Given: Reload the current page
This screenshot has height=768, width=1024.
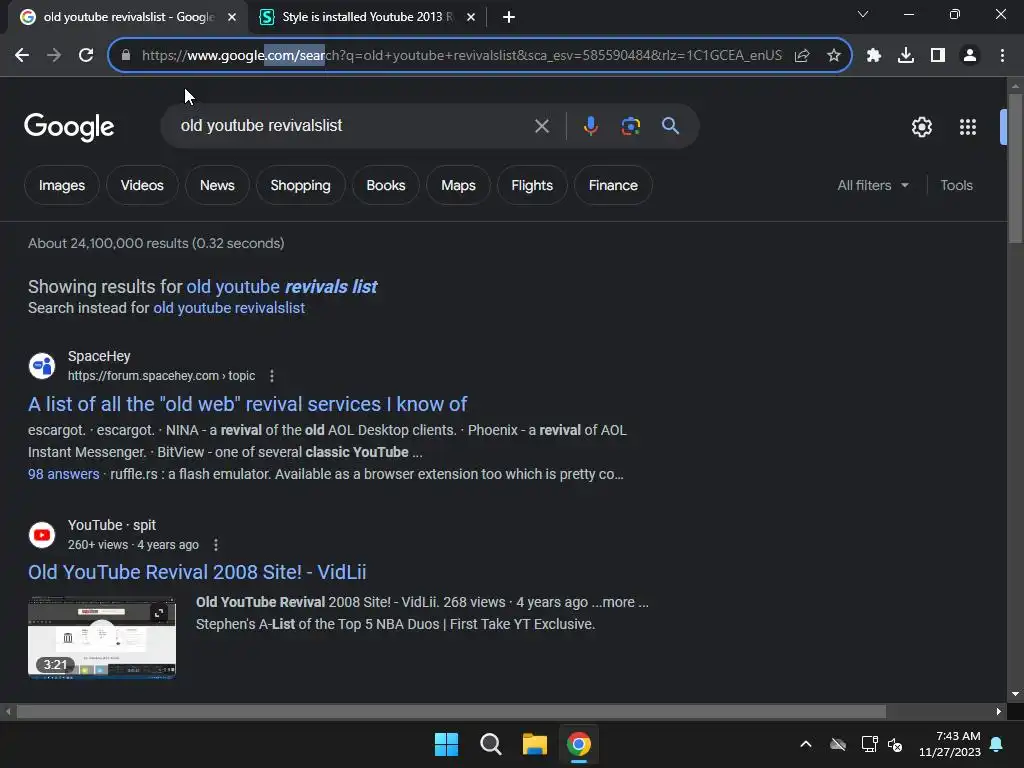Looking at the screenshot, I should (x=86, y=56).
